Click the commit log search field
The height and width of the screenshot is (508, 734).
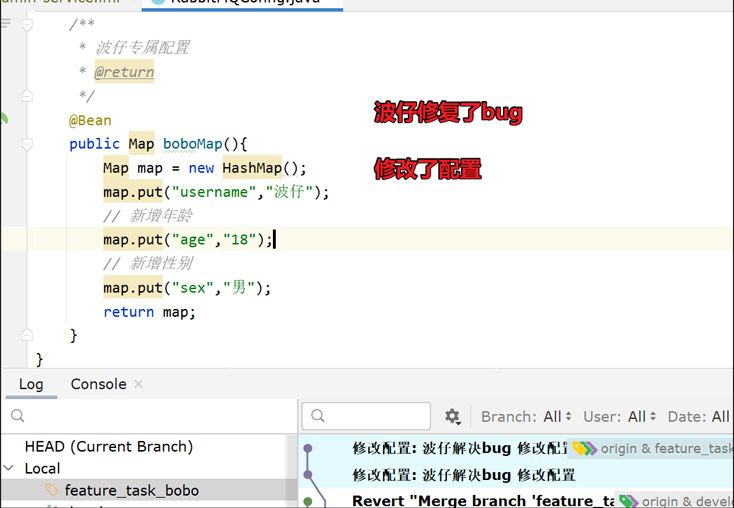tap(366, 416)
